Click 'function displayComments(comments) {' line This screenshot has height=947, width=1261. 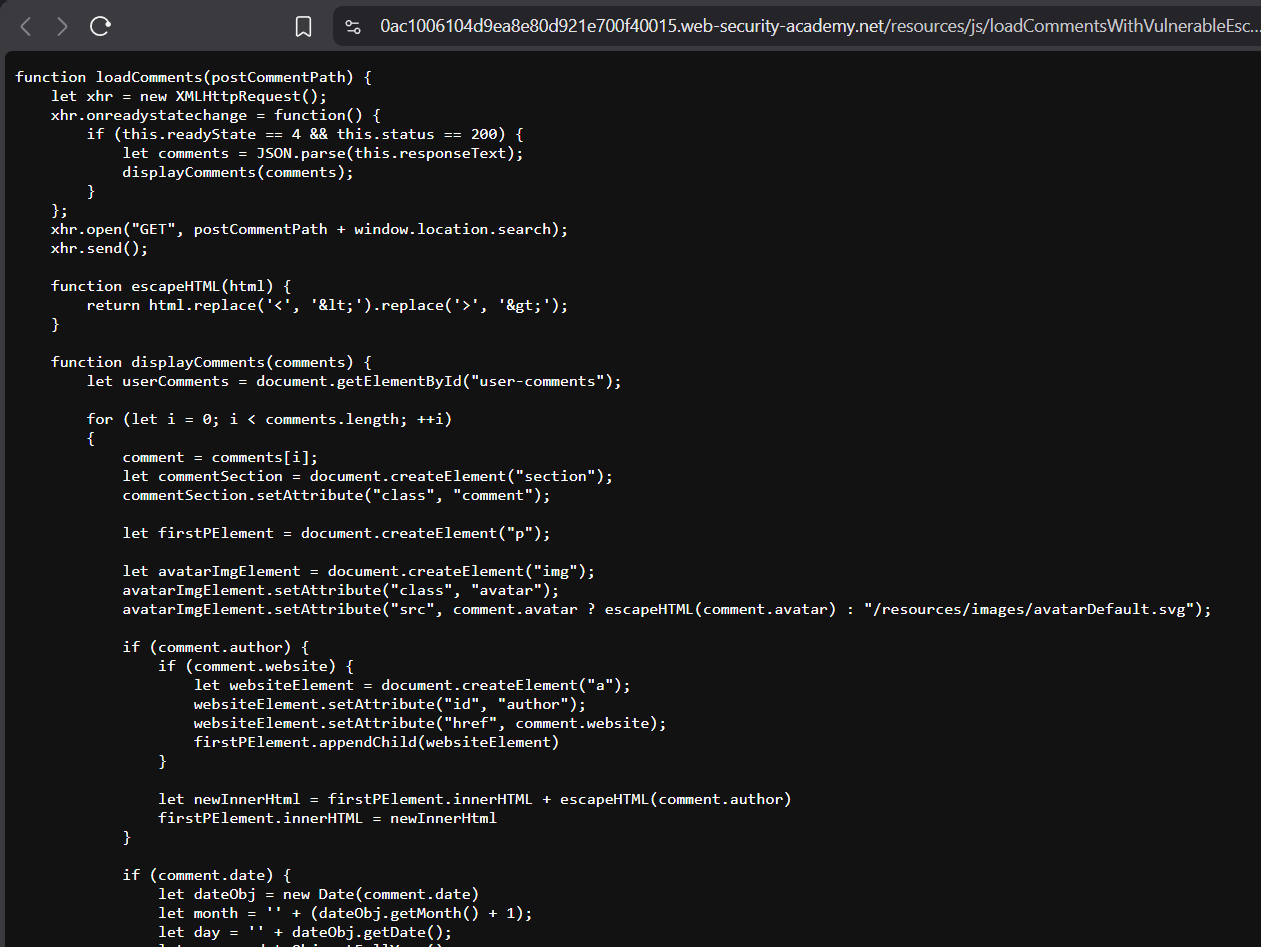pos(211,362)
